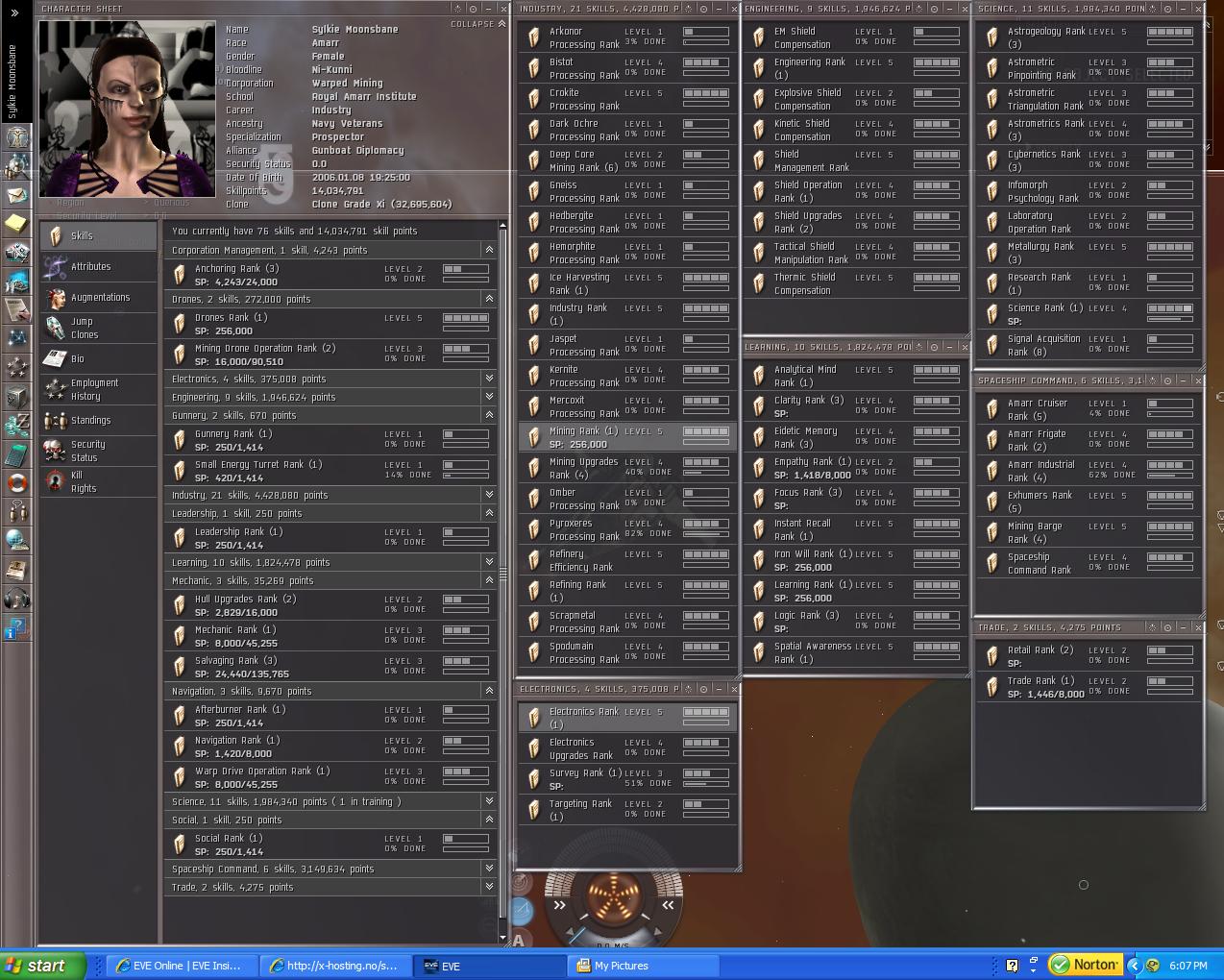
Task: Click the 'A' autopilot button near the HUD
Action: click(x=519, y=941)
